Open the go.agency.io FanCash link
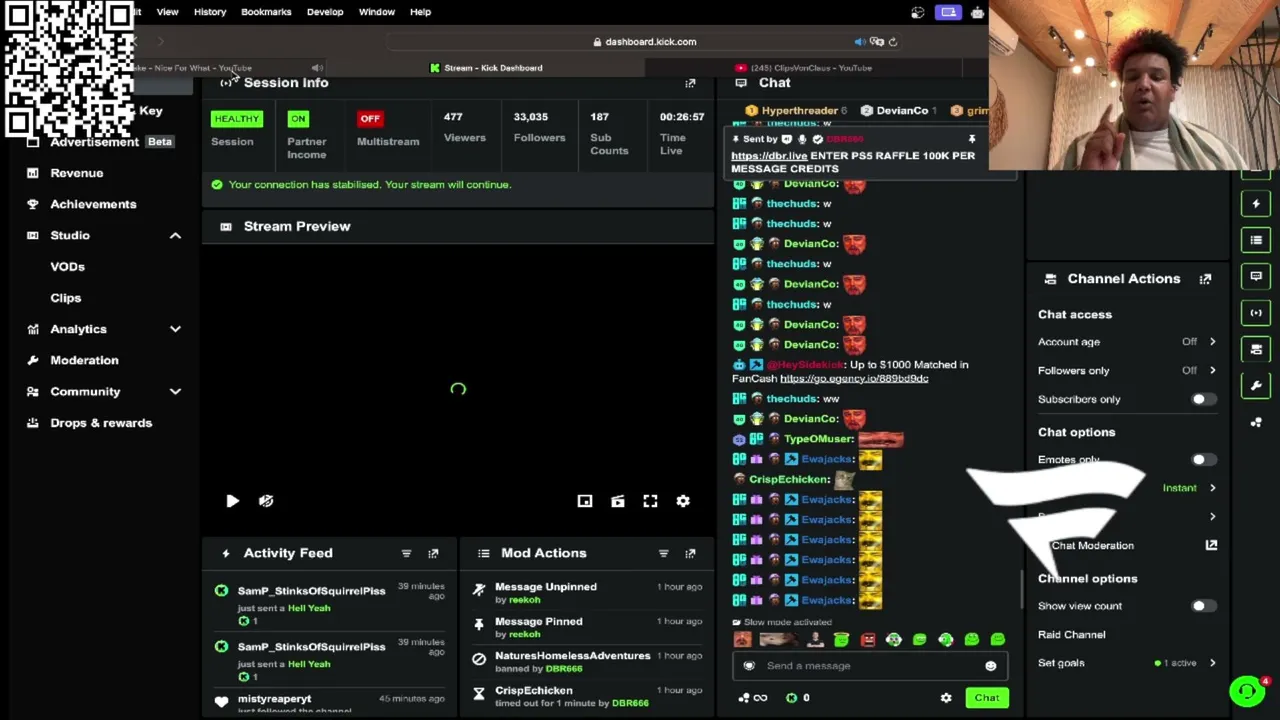 [x=854, y=379]
